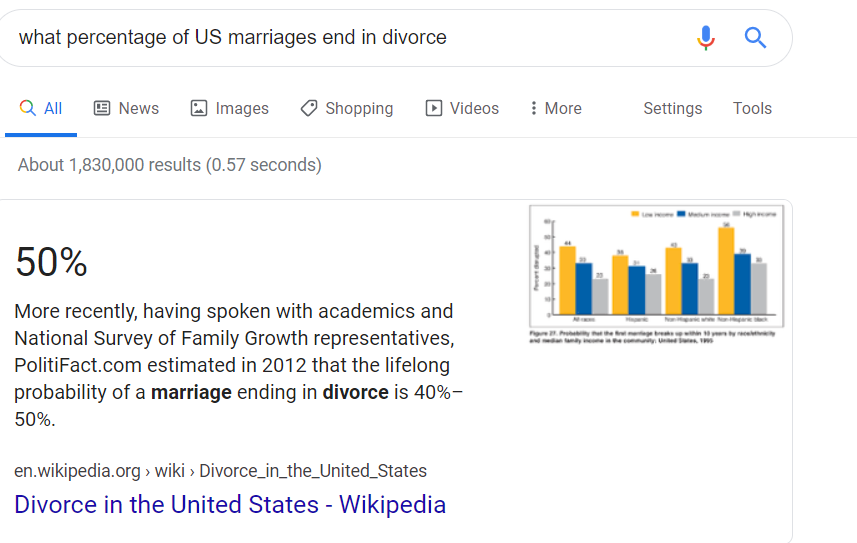This screenshot has width=857, height=543.
Task: Switch to the News results tab
Action: [x=126, y=108]
